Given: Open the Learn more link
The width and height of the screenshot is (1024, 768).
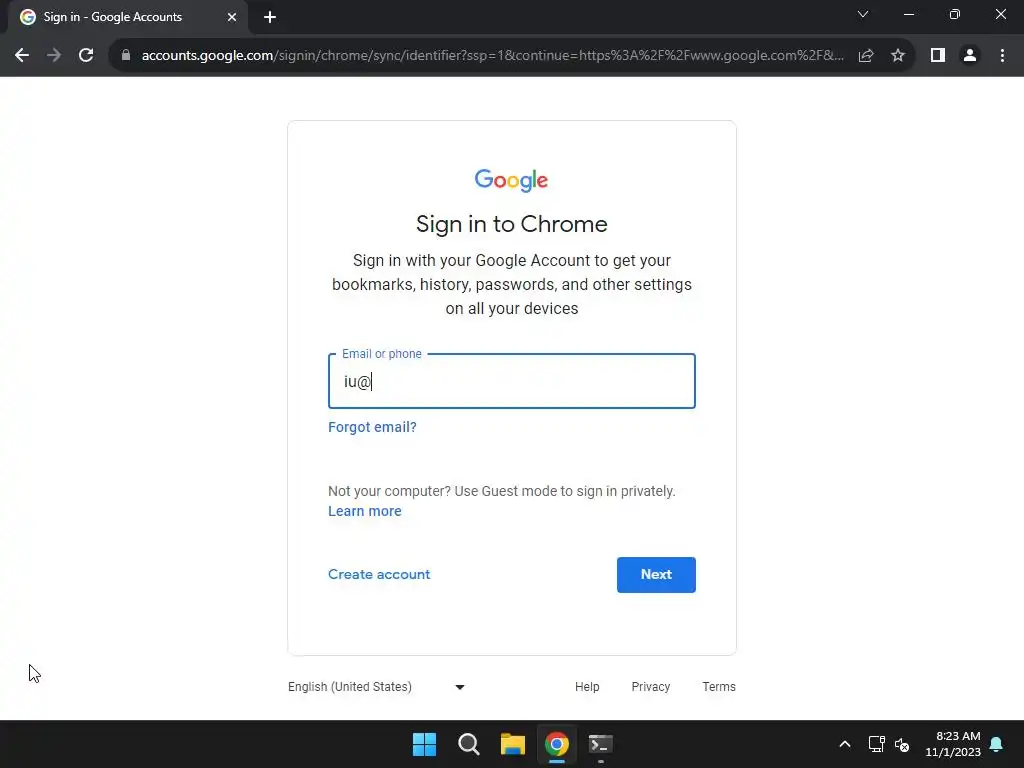Looking at the screenshot, I should 364,511.
